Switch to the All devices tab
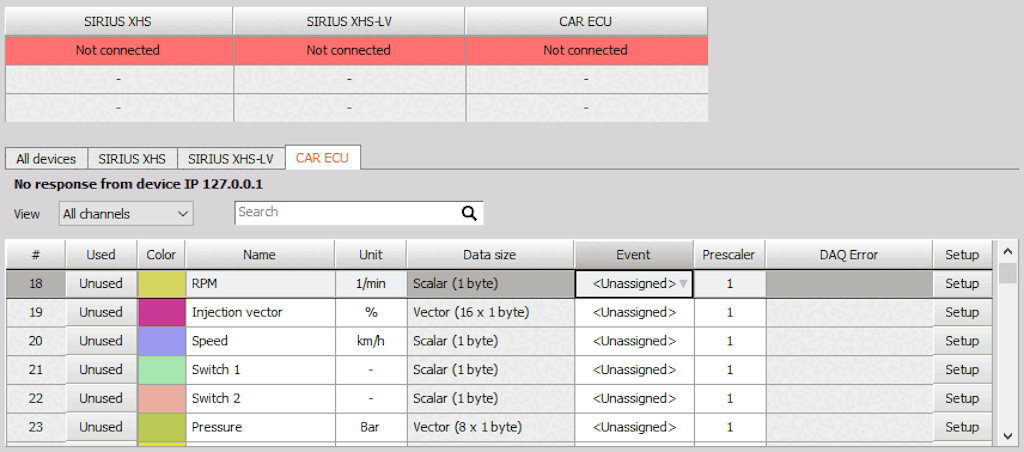Viewport: 1024px width, 452px height. coord(46,159)
